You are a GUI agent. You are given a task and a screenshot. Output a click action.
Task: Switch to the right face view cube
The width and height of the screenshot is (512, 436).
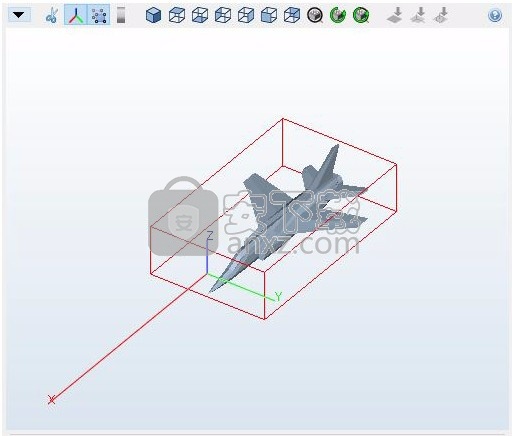[246, 15]
